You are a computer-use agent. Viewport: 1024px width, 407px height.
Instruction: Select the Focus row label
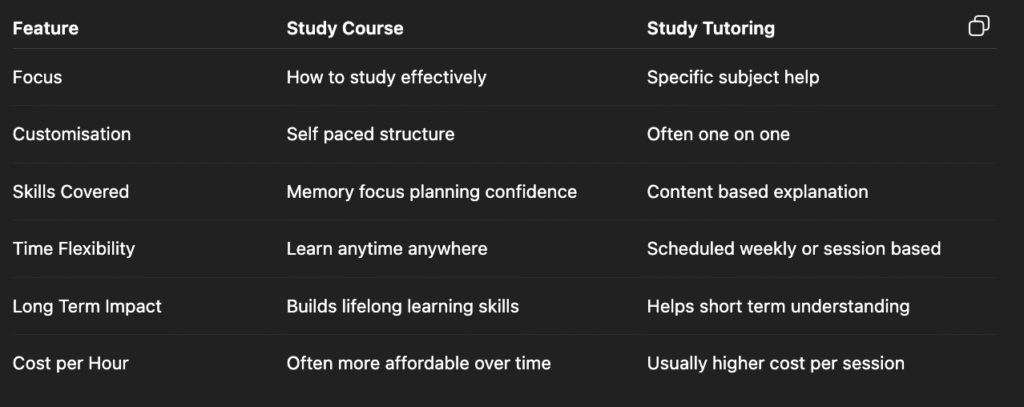tap(37, 77)
